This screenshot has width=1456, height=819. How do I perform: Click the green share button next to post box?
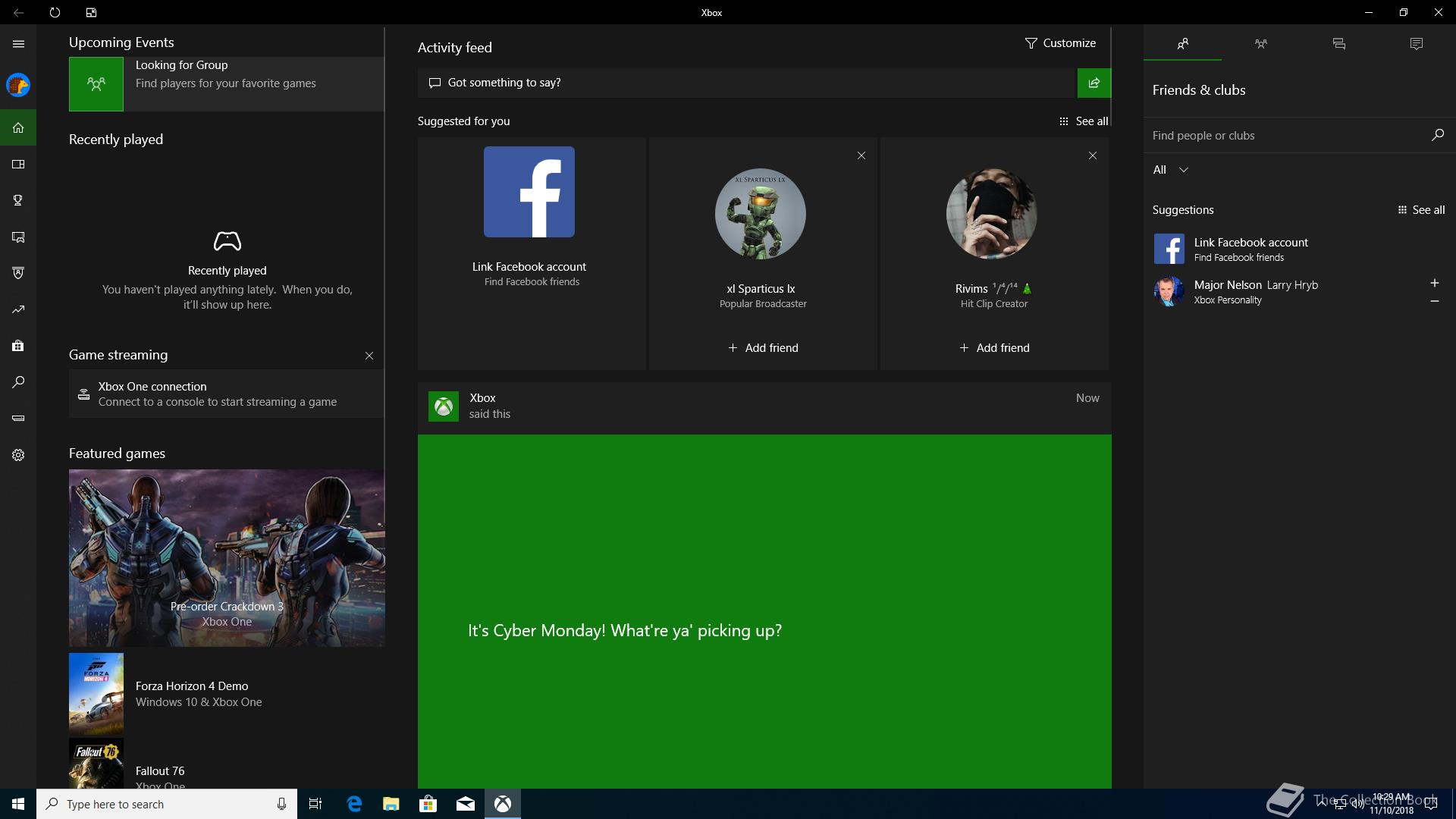pyautogui.click(x=1094, y=83)
